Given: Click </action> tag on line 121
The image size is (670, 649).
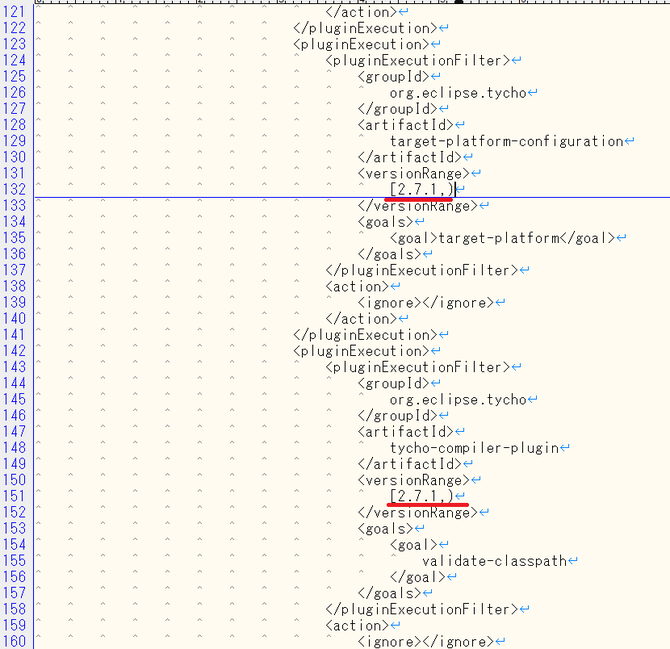Looking at the screenshot, I should point(361,12).
